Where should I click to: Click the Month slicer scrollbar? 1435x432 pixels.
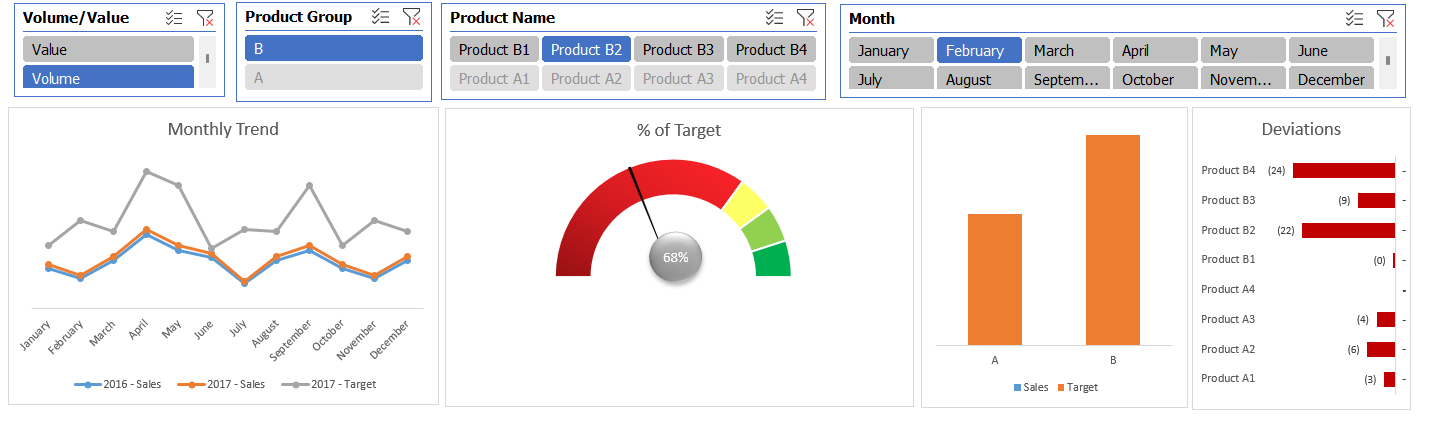tap(1387, 60)
